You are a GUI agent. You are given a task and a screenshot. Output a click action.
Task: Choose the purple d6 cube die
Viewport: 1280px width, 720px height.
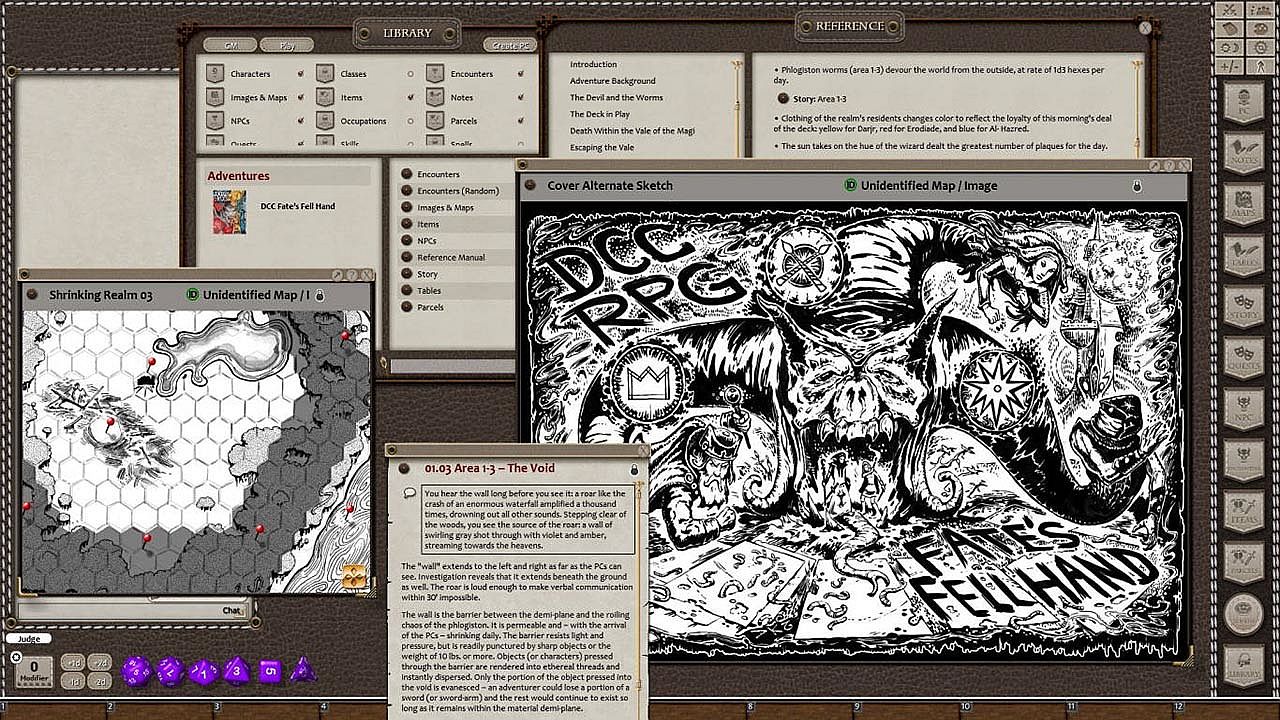[x=270, y=670]
